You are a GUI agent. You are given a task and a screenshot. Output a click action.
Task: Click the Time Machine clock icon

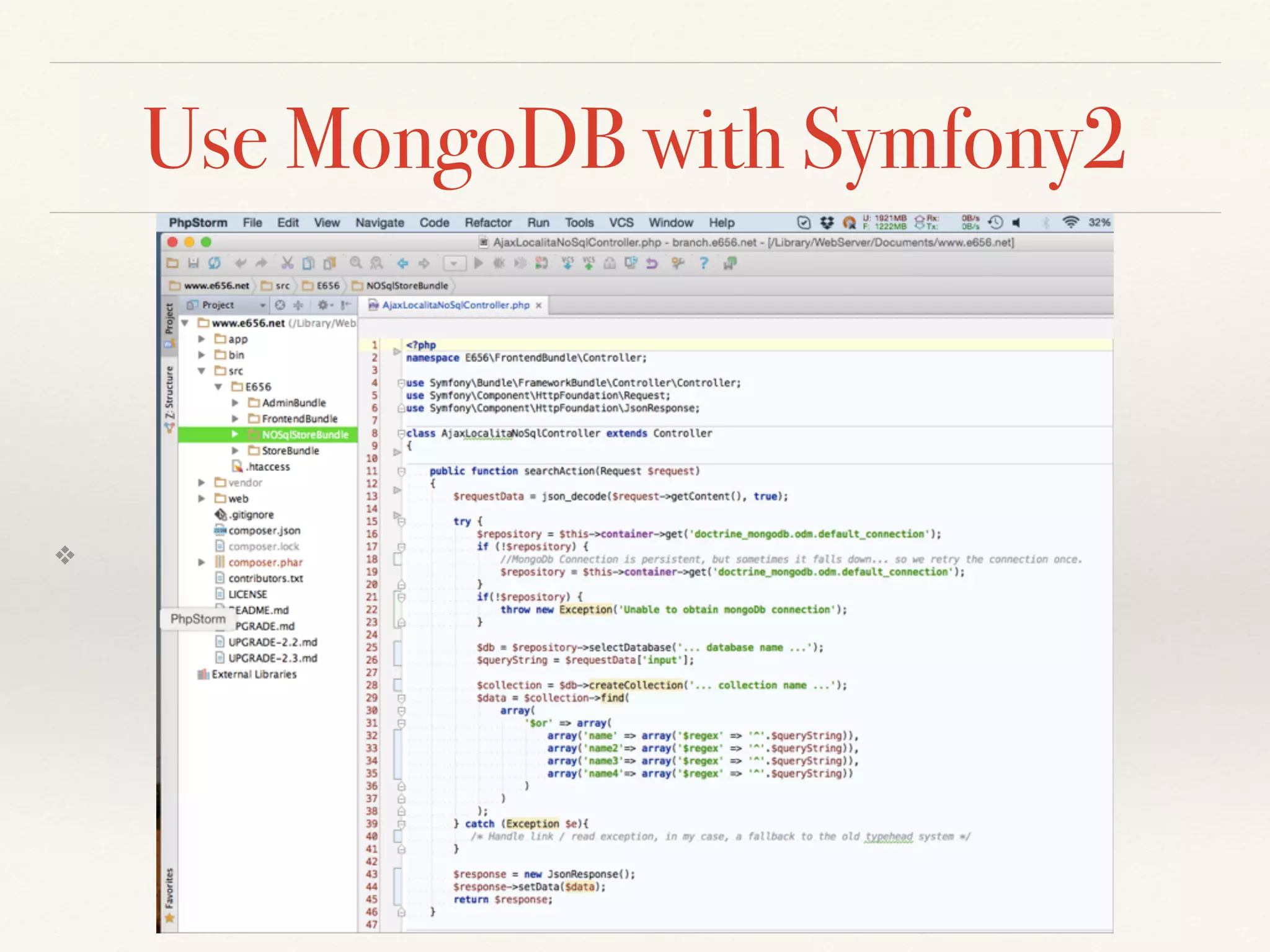click(996, 223)
